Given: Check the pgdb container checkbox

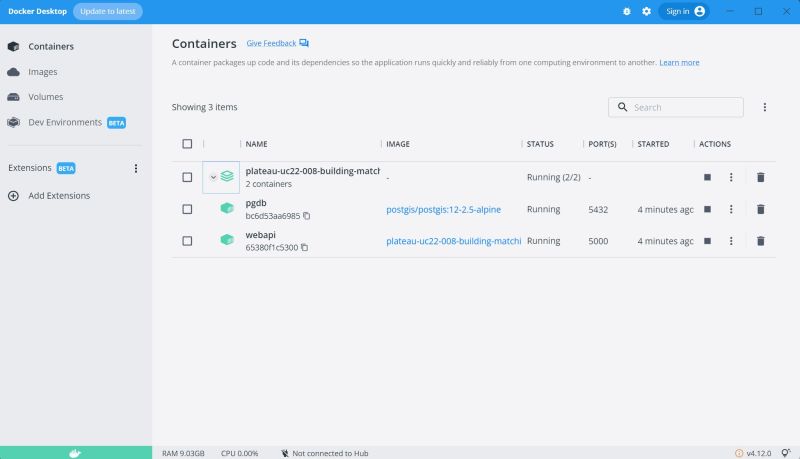Looking at the screenshot, I should click(x=187, y=209).
